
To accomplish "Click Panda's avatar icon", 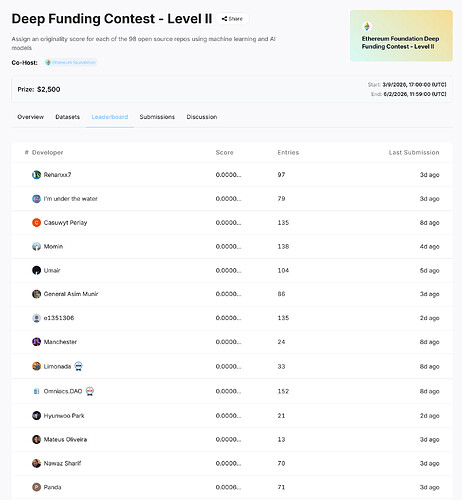I will click(x=36, y=487).
